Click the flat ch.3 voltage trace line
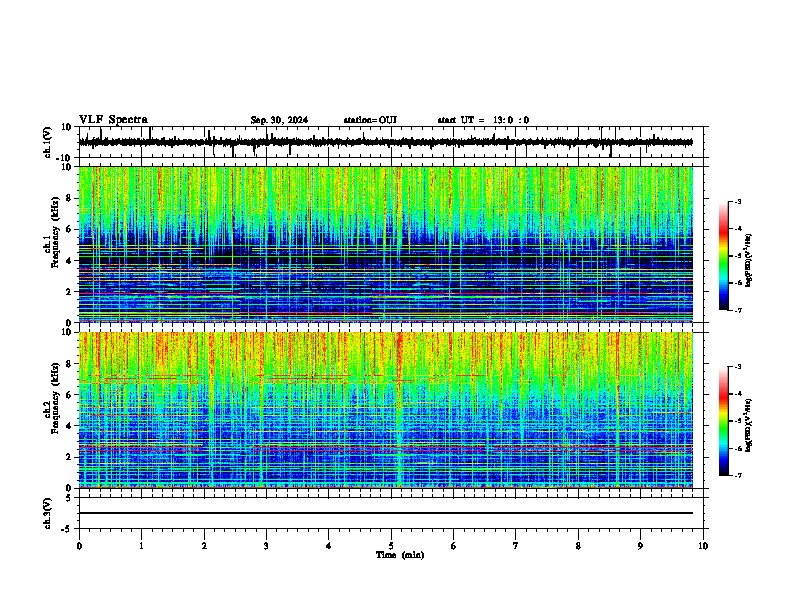This screenshot has width=792, height=612. [385, 513]
